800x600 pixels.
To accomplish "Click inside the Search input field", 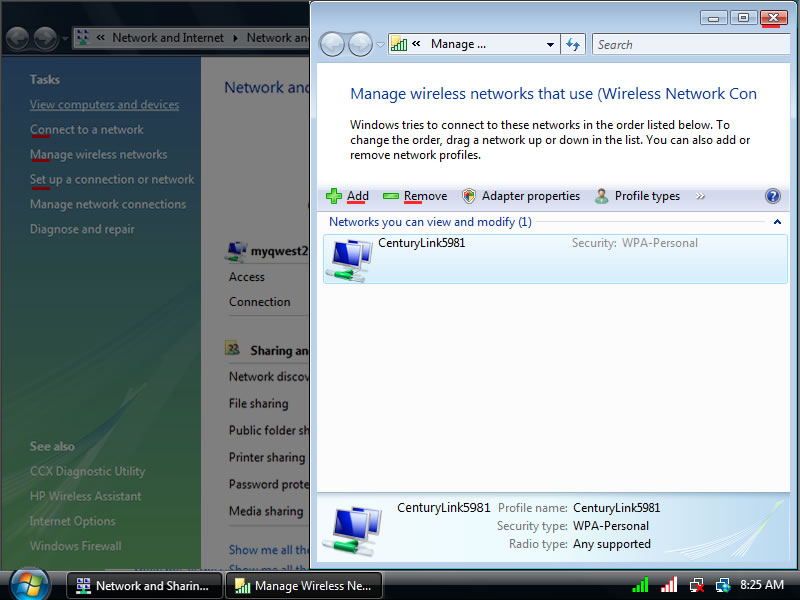I will point(688,44).
